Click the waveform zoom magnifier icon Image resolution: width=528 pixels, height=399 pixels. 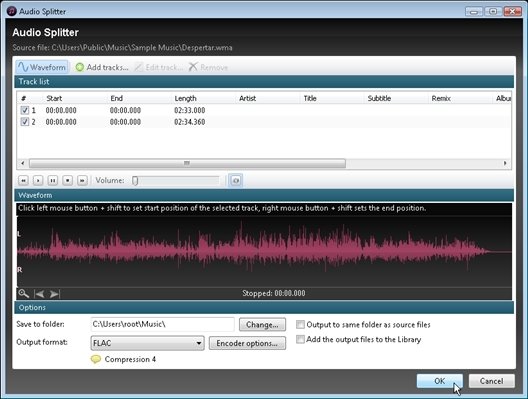click(24, 294)
